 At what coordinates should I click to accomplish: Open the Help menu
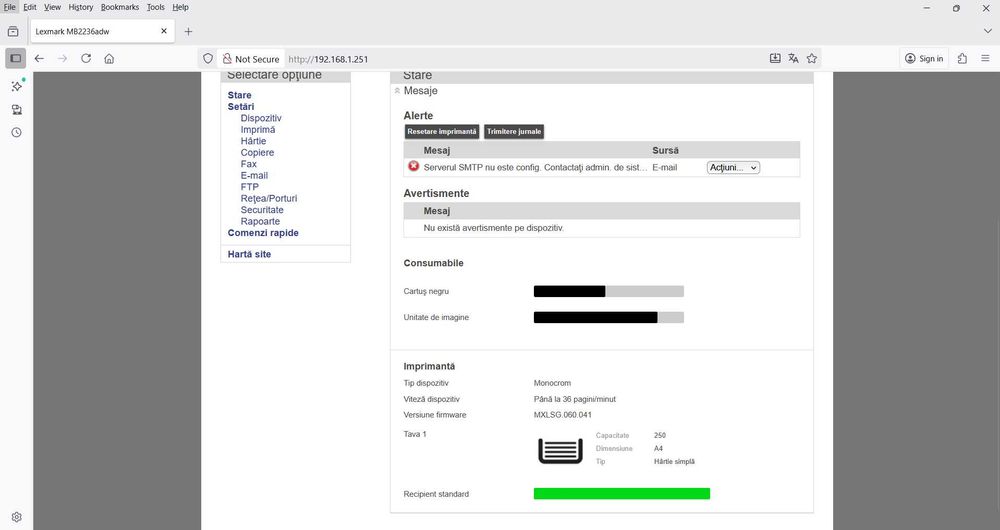180,7
